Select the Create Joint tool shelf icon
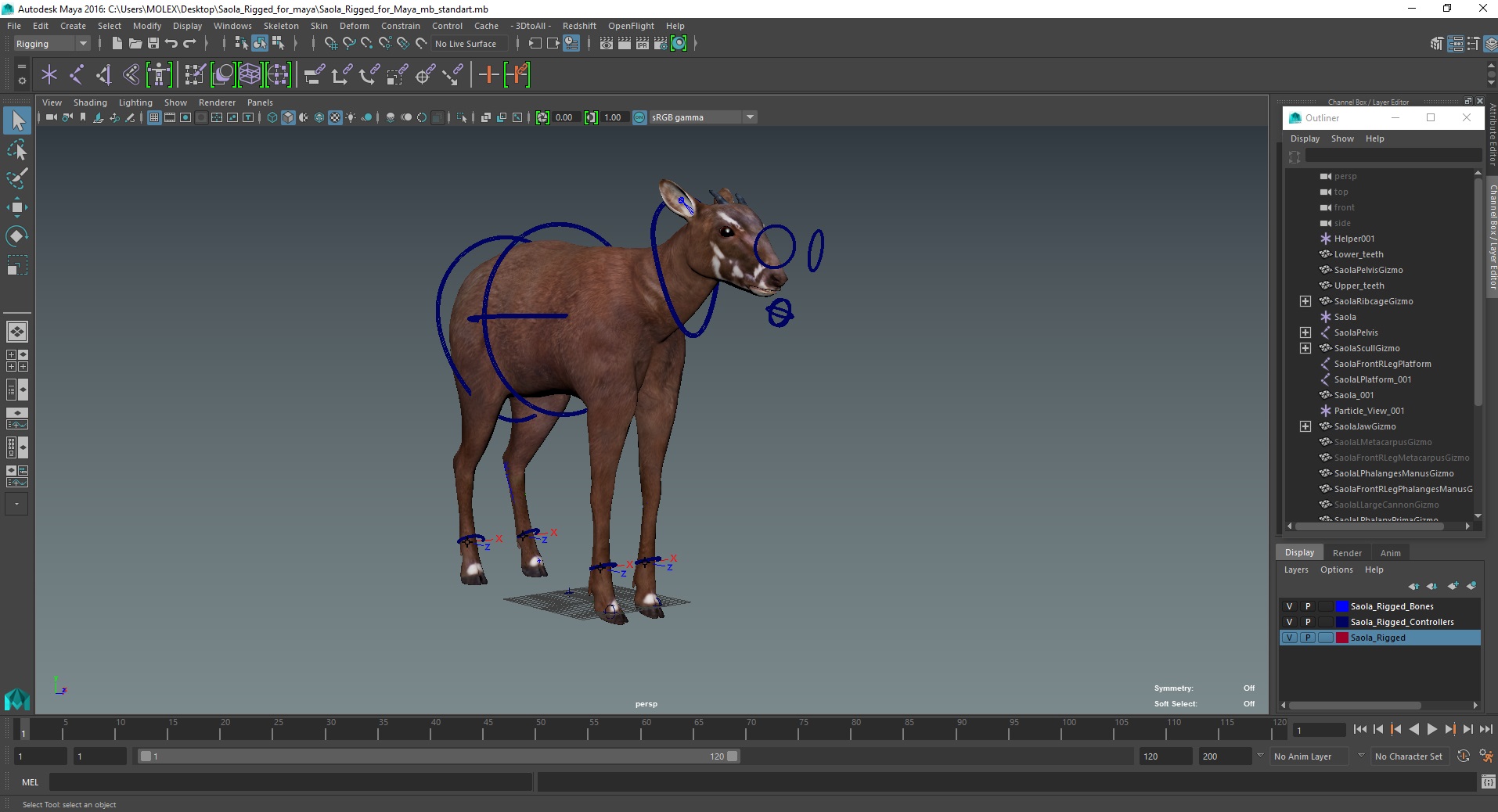 [x=77, y=75]
